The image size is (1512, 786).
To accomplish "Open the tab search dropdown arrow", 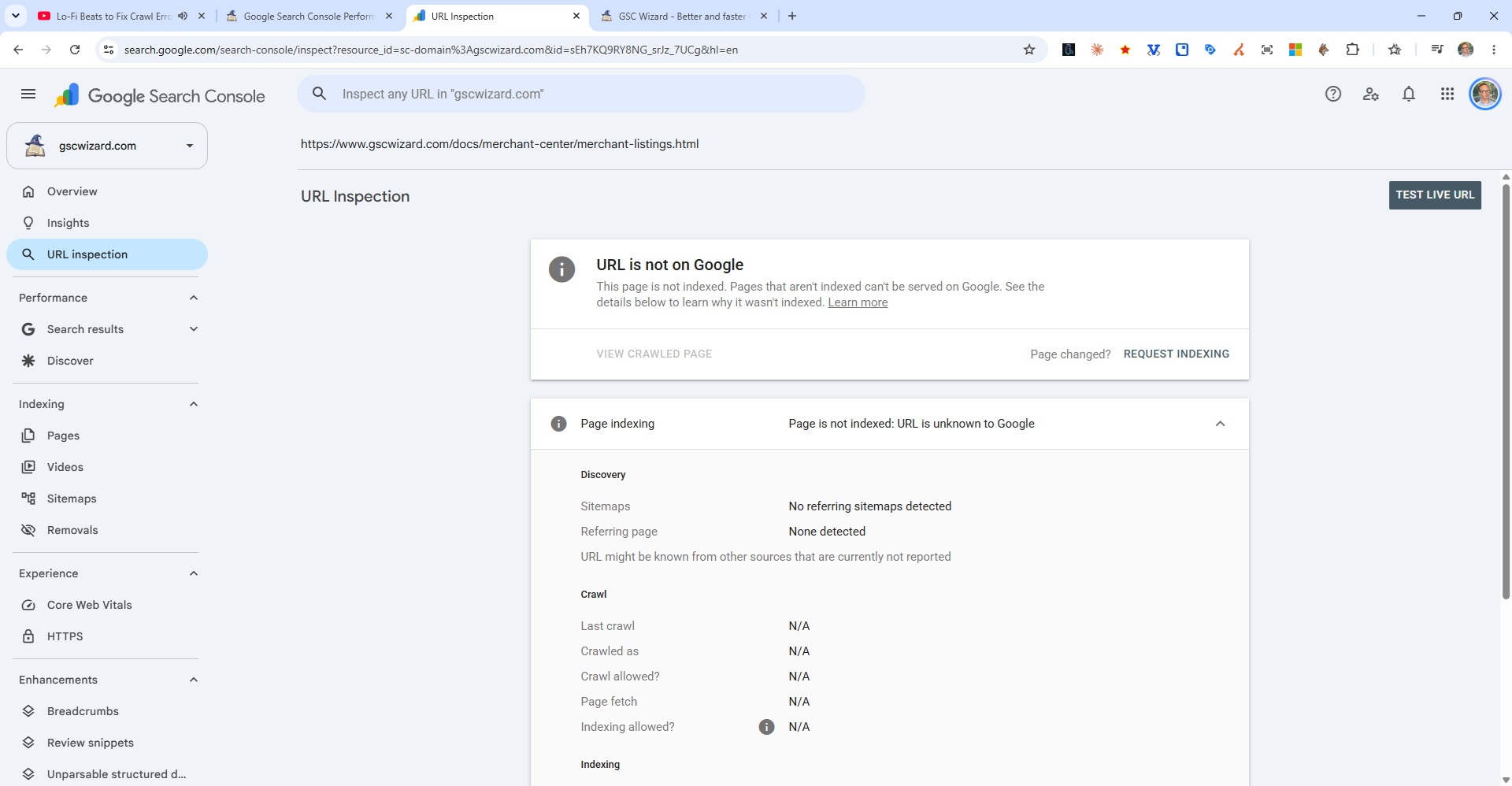I will pyautogui.click(x=16, y=16).
